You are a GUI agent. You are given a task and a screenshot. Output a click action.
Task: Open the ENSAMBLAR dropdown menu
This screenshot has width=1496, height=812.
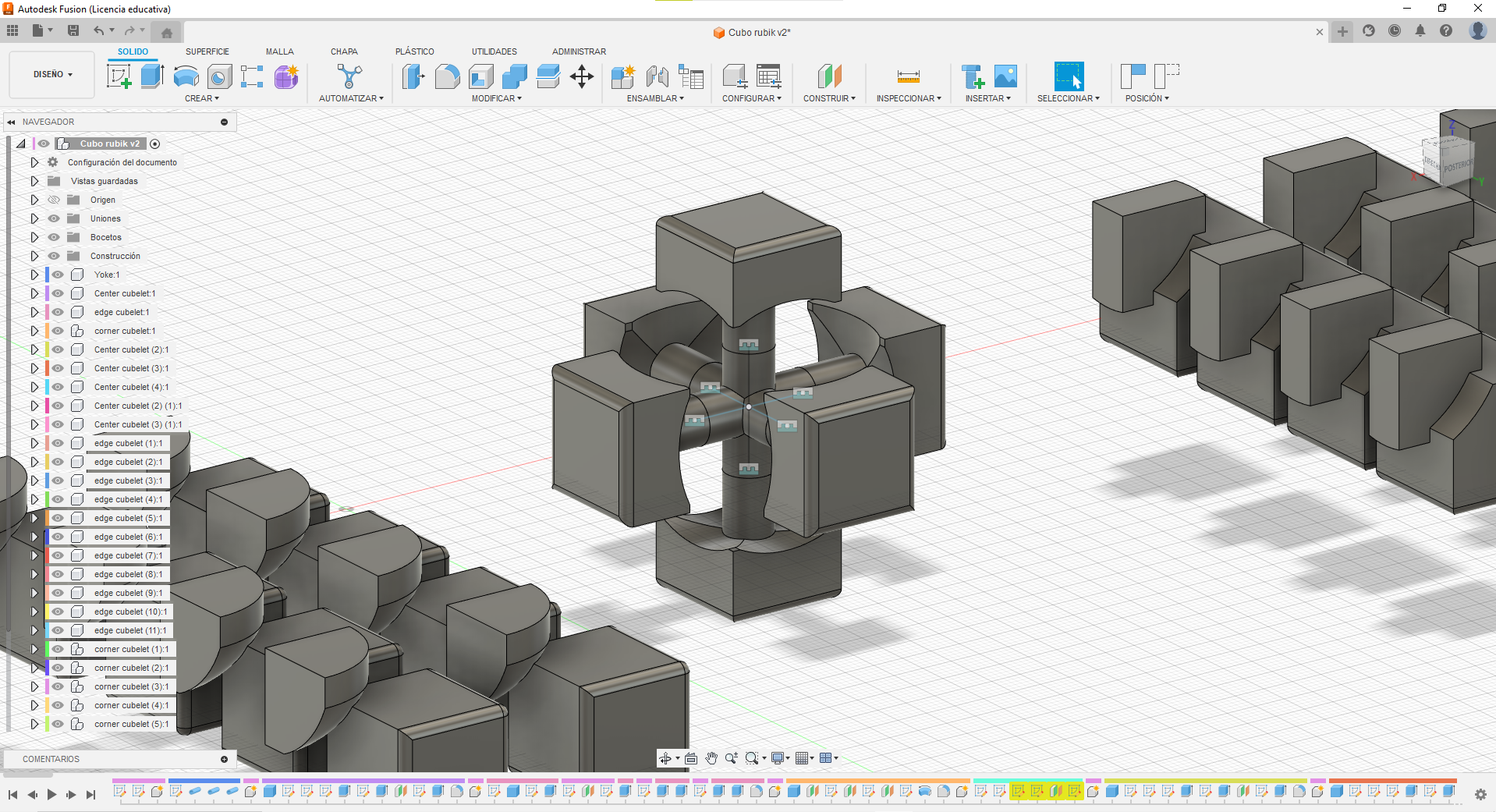(655, 98)
